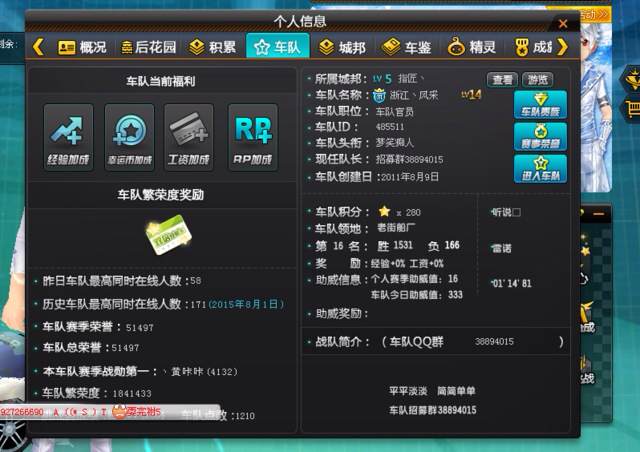Click the 车队今日助威值 333 value

click(455, 295)
